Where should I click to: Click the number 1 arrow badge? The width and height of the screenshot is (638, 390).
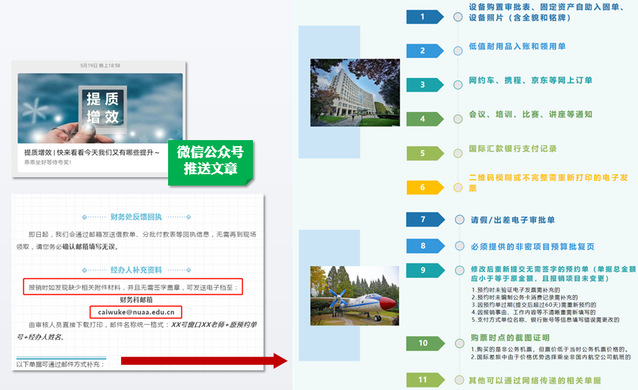coord(424,17)
